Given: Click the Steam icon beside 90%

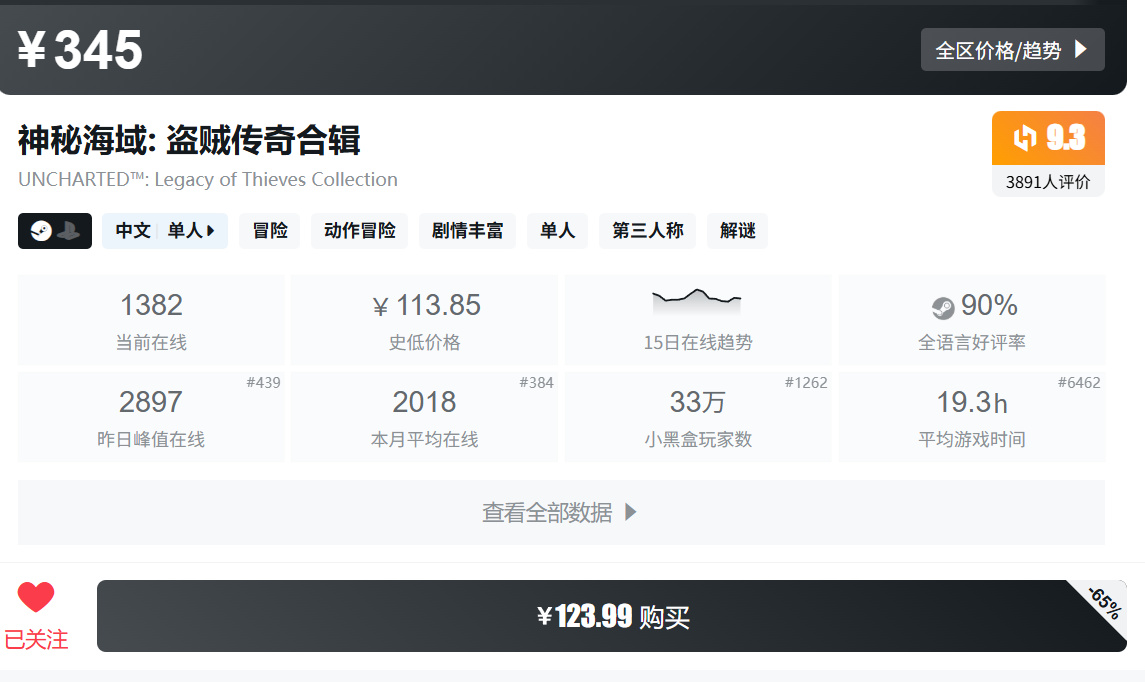Looking at the screenshot, I should 943,307.
